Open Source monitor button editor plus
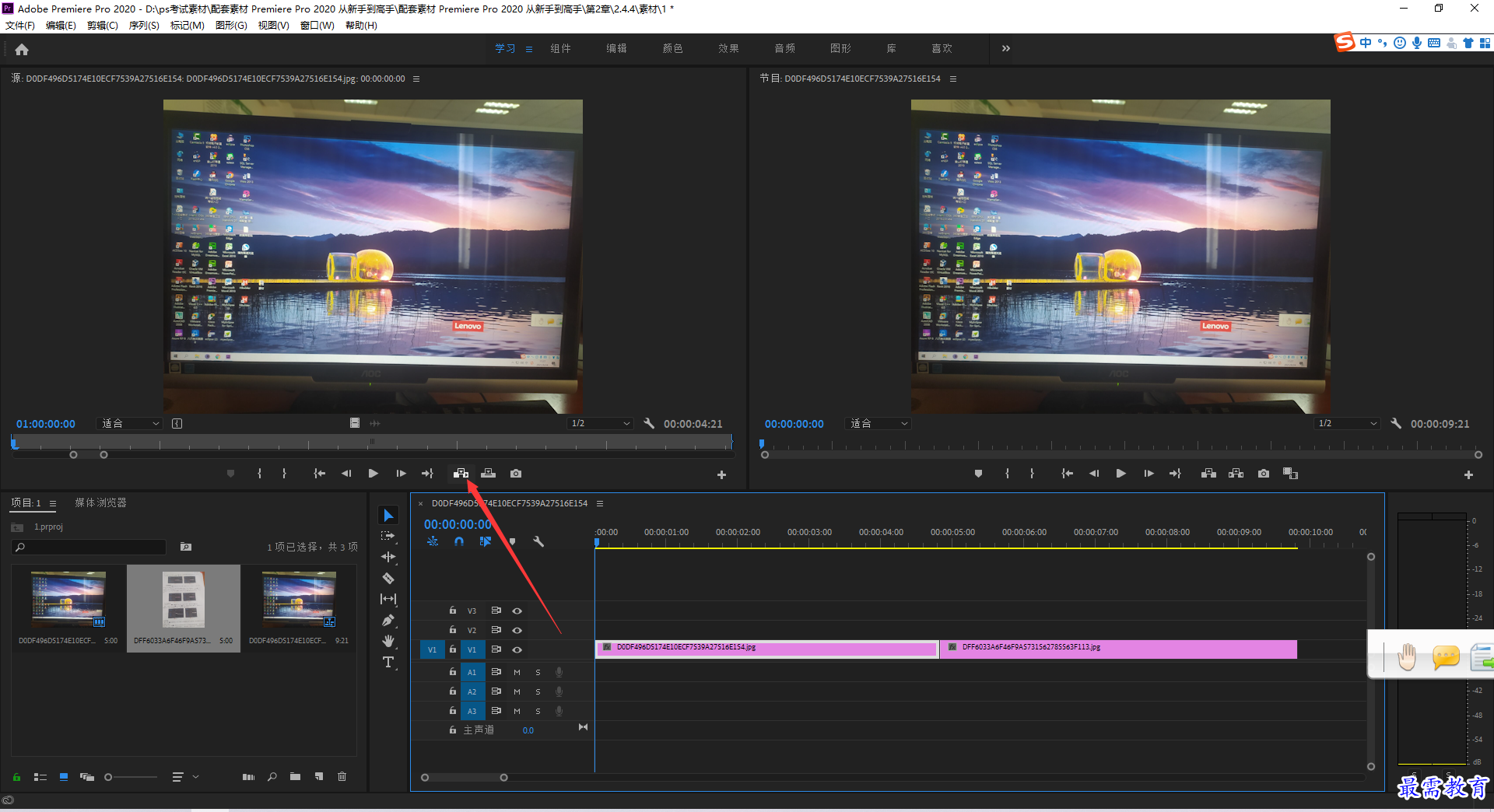Viewport: 1494px width, 812px height. pyautogui.click(x=721, y=474)
